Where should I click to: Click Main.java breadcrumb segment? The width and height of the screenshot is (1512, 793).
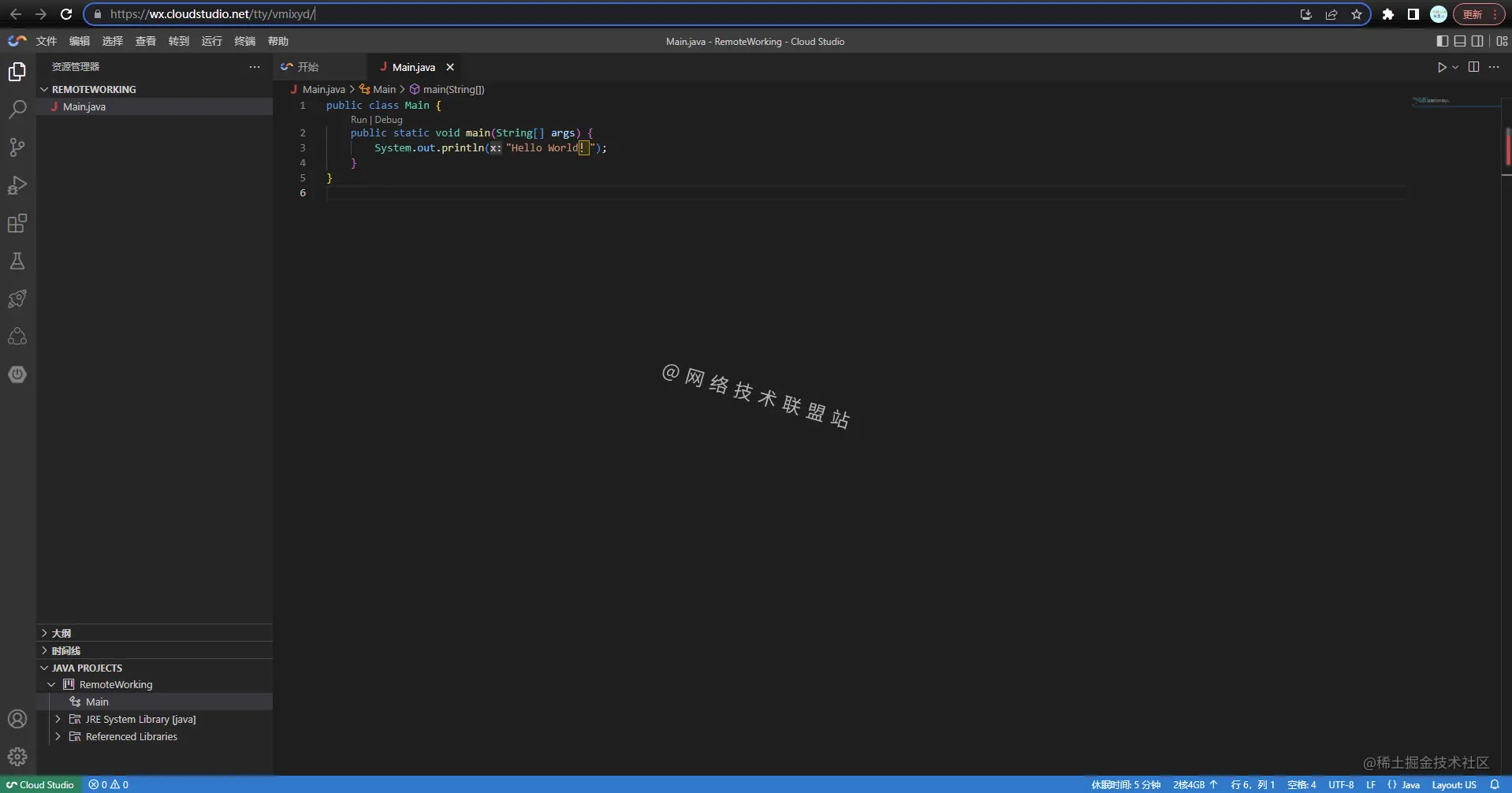[318, 89]
